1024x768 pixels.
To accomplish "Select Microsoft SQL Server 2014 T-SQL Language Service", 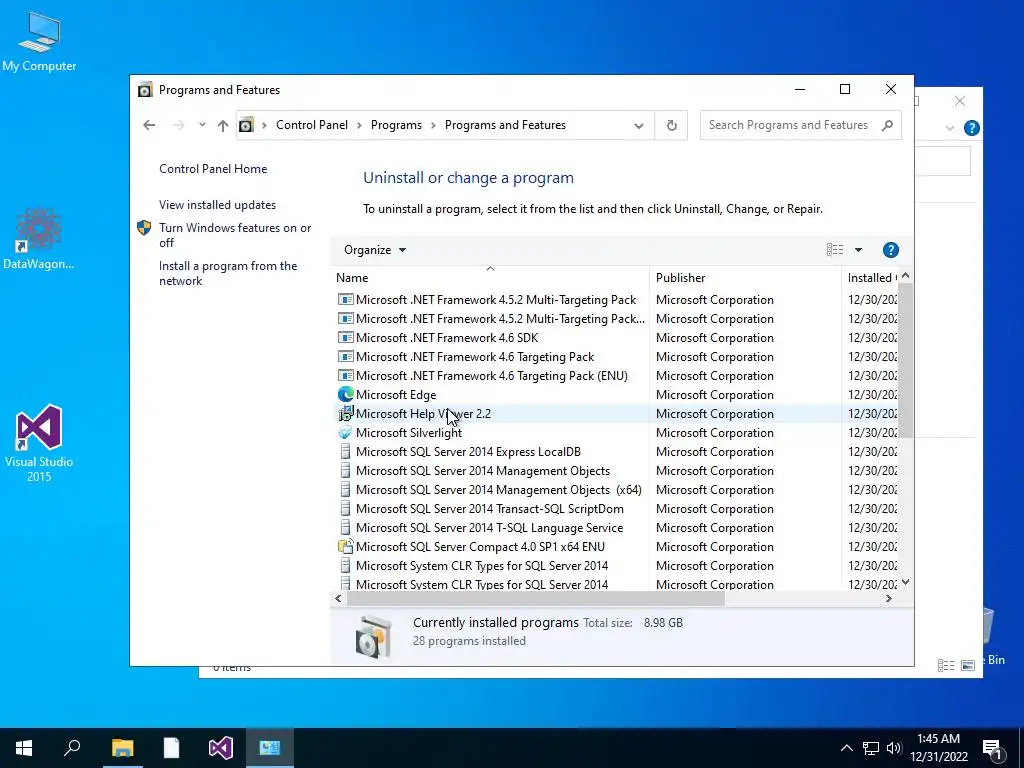I will 489,528.
